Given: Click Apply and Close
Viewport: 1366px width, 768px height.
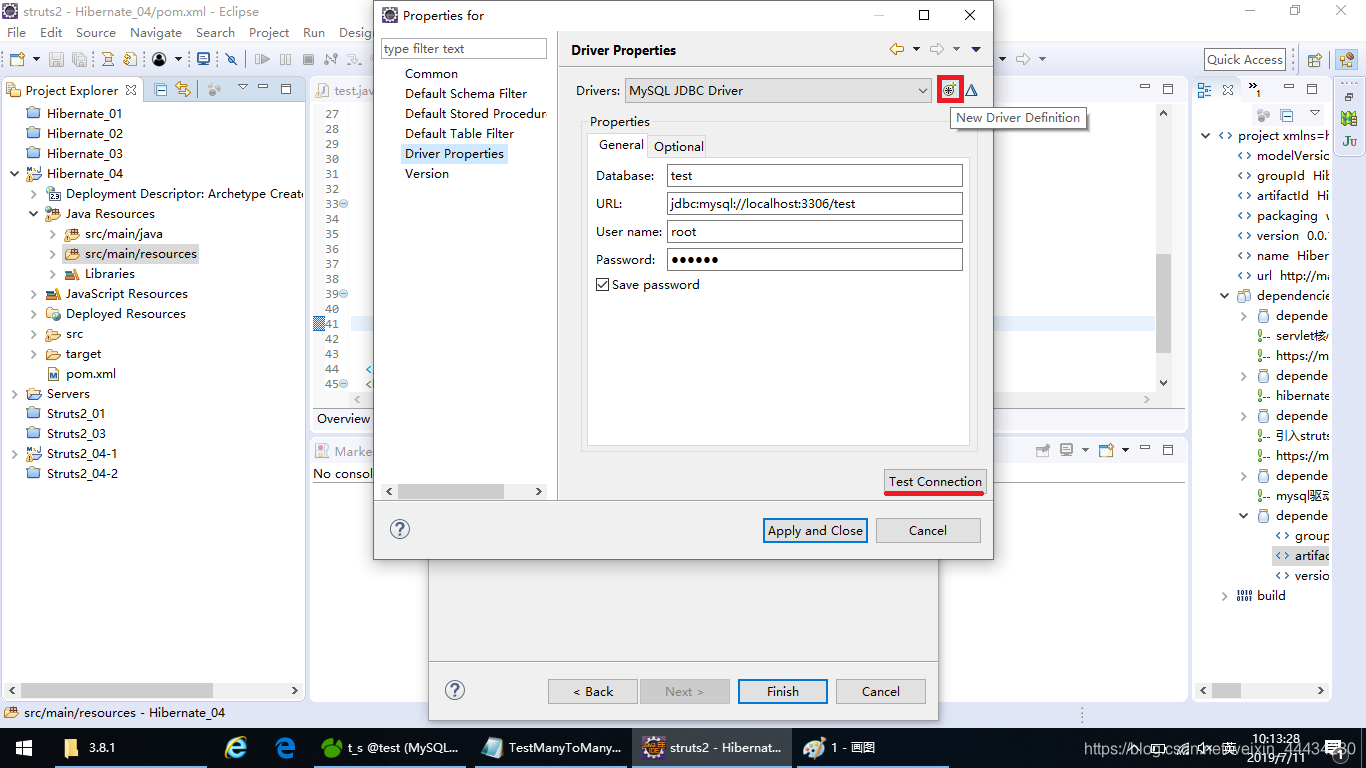Looking at the screenshot, I should 815,531.
